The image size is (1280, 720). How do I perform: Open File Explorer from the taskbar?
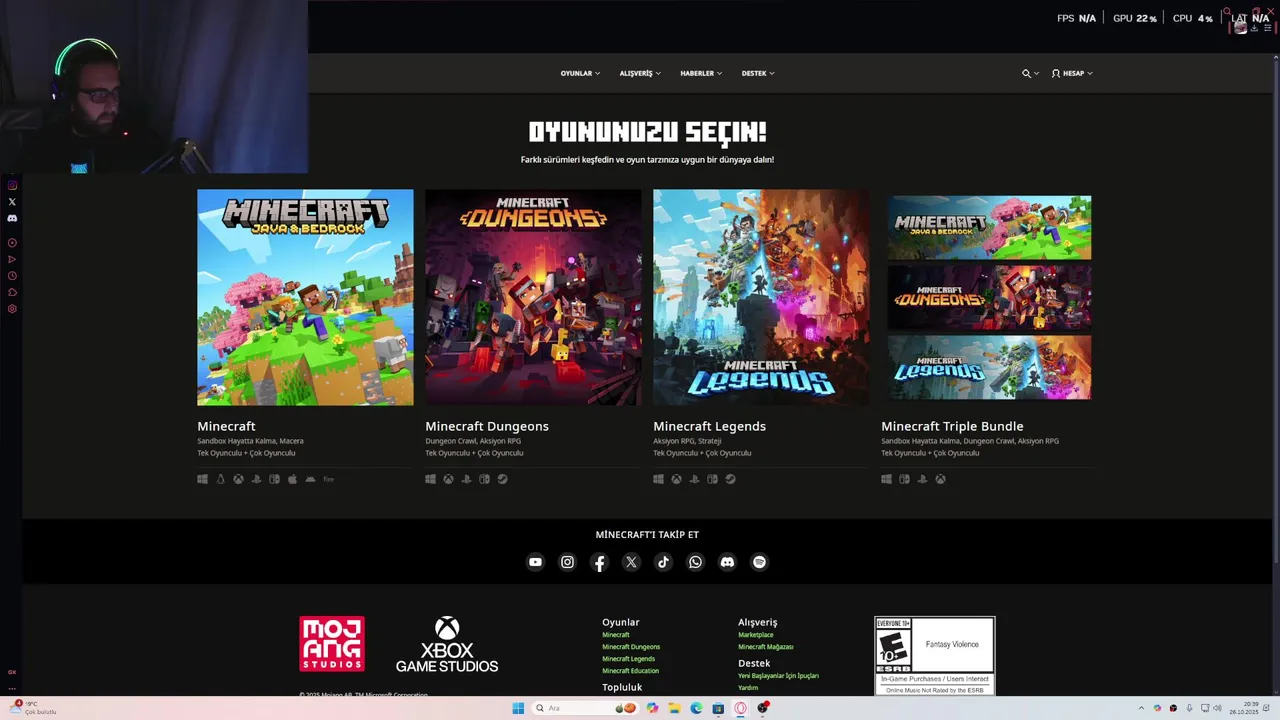674,708
